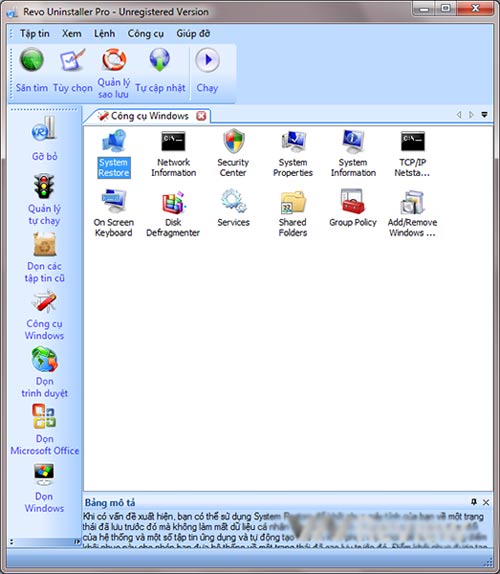Select the System Information tool

pos(353,154)
